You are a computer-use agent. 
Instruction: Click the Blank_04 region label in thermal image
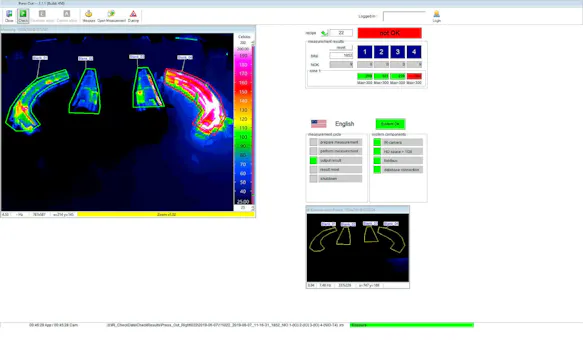pos(185,57)
